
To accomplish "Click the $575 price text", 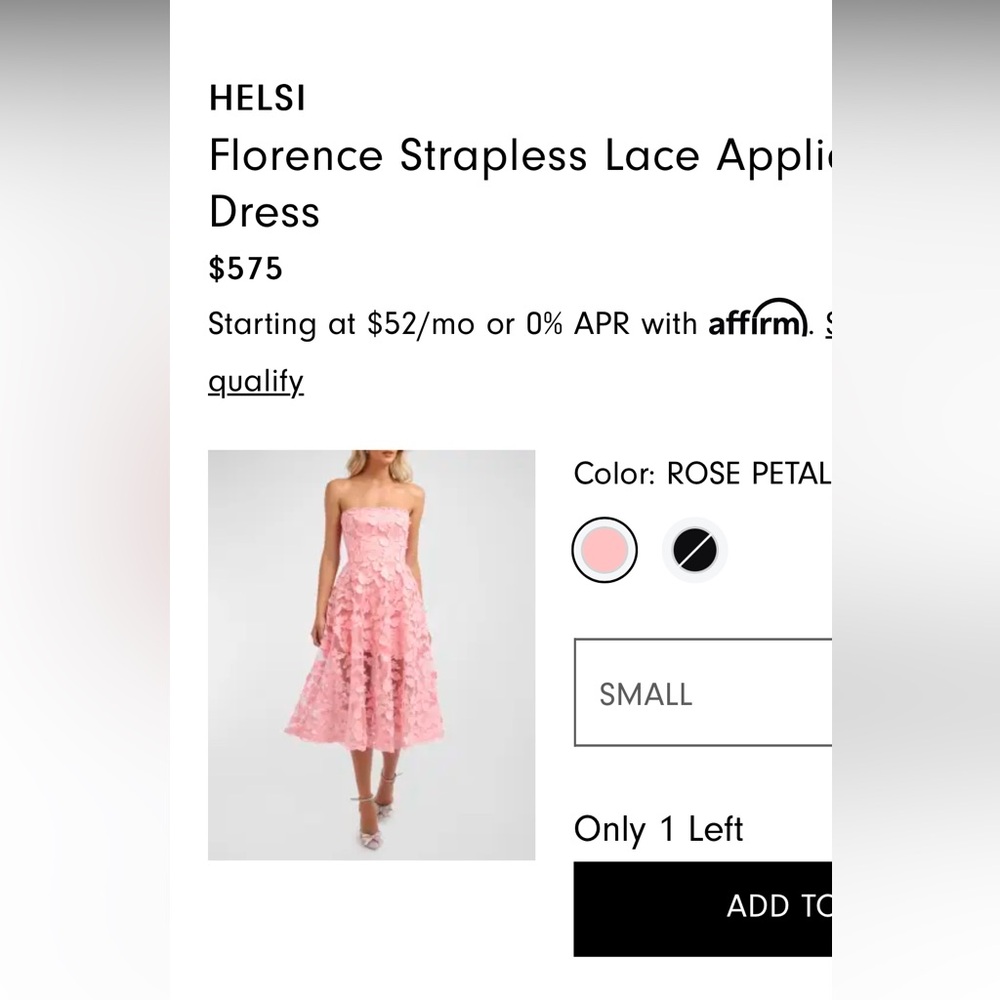I will coord(244,268).
